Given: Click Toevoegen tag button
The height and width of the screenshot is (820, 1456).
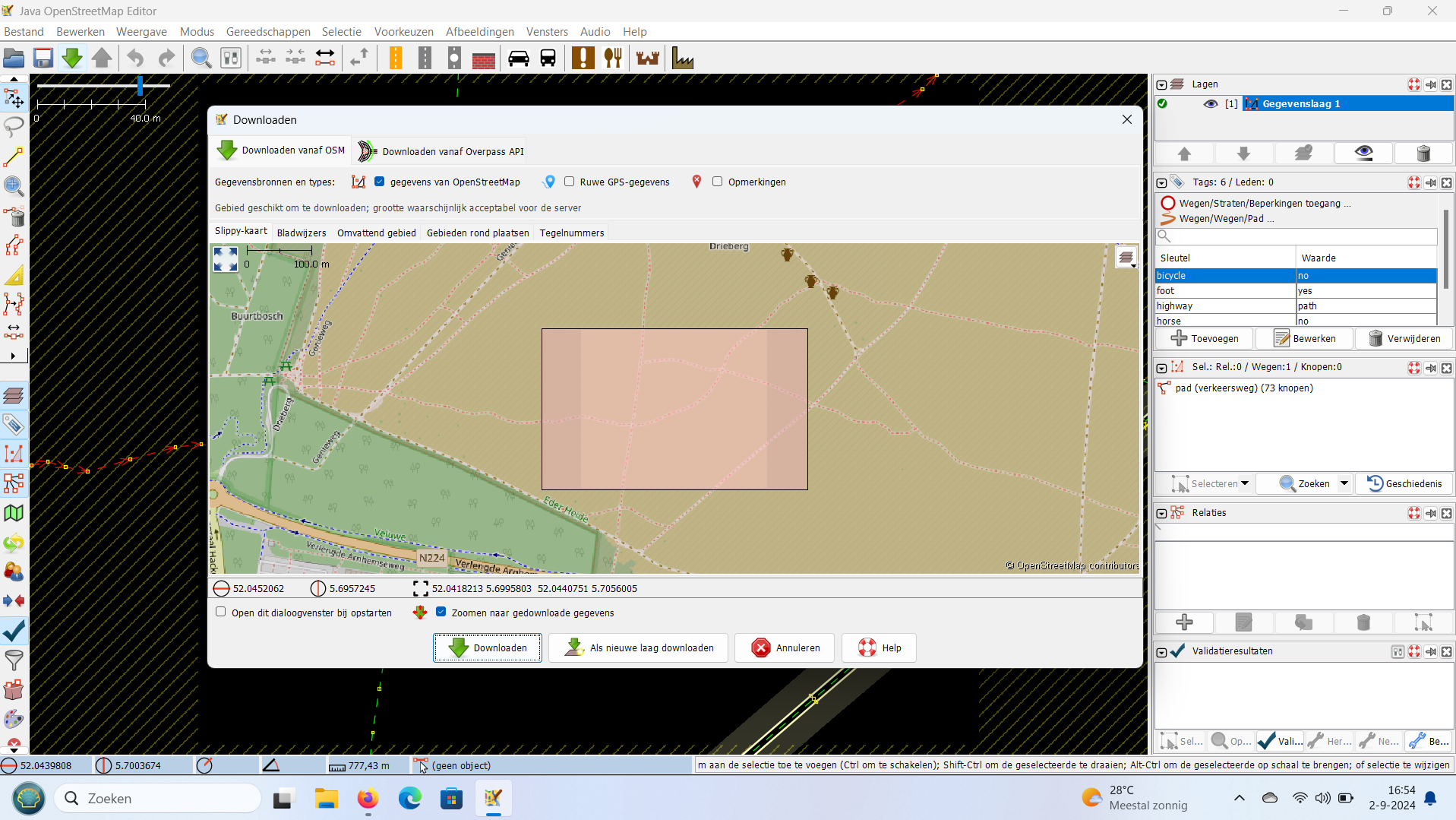Looking at the screenshot, I should tap(1204, 338).
